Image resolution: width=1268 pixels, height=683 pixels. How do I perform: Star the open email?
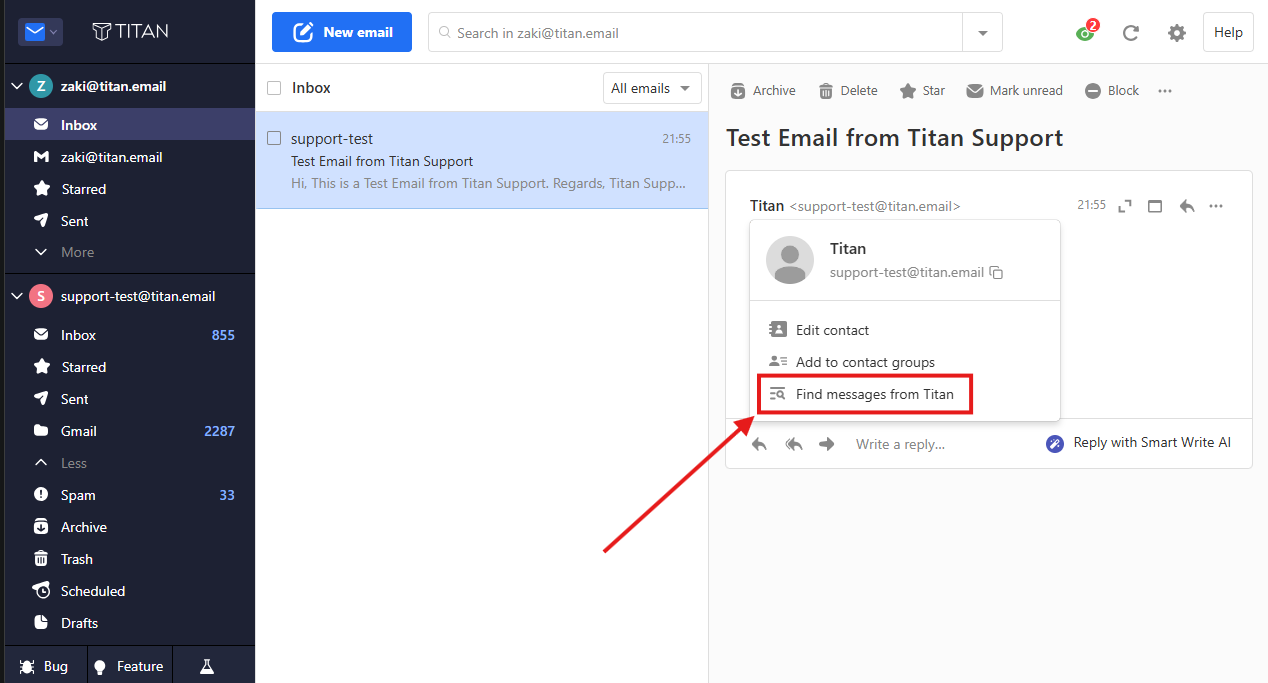(x=922, y=91)
